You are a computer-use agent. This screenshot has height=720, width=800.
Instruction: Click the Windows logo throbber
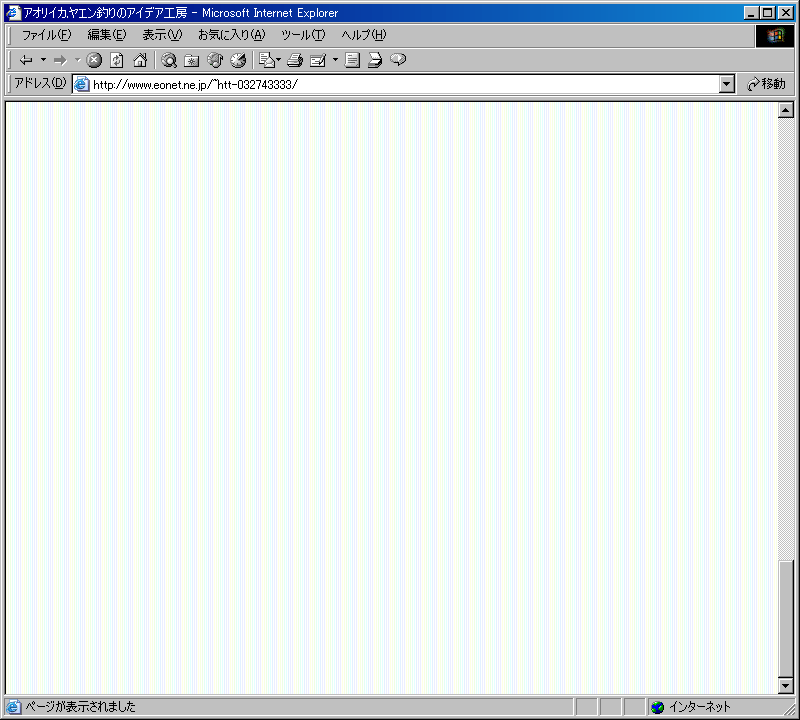pos(774,36)
